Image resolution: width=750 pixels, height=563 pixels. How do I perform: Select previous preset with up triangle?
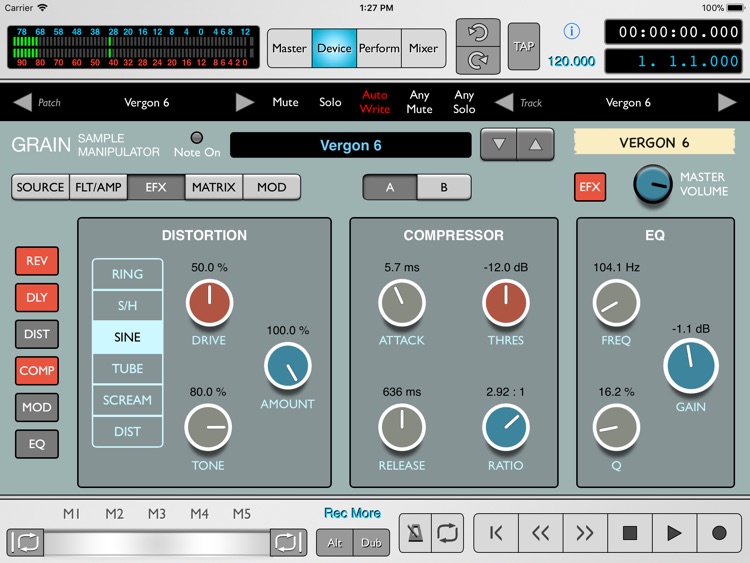535,144
